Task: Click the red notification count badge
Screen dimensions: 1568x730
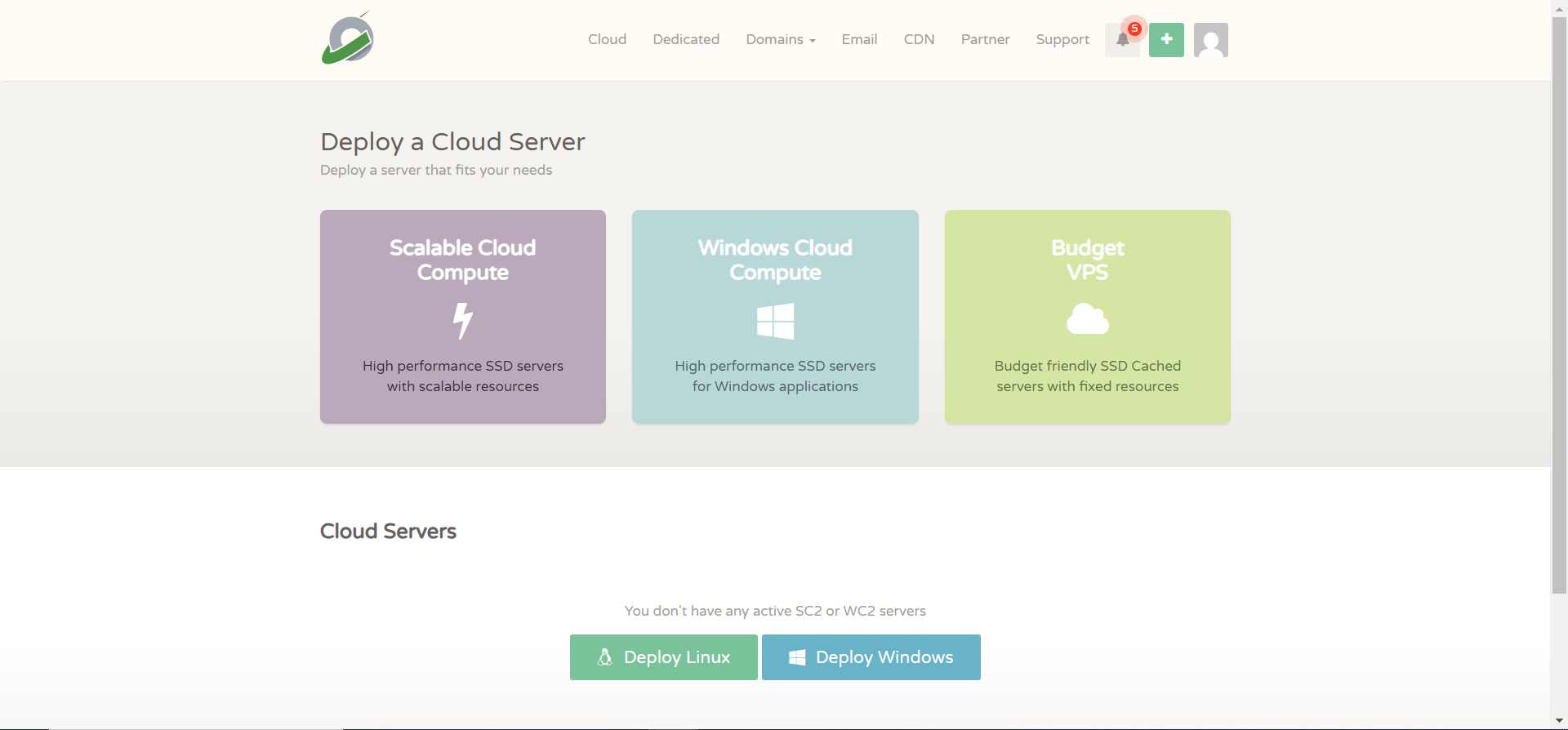Action: pyautogui.click(x=1134, y=29)
